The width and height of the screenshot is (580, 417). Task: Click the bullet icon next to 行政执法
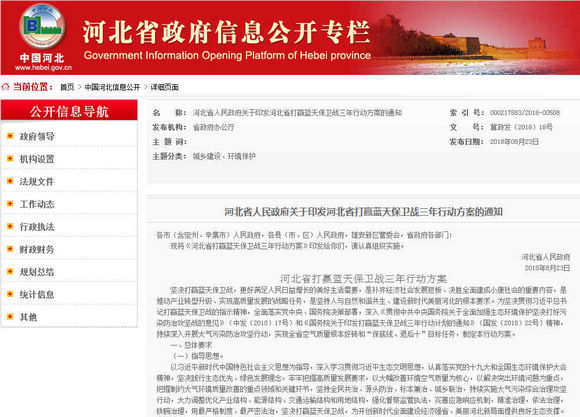click(x=10, y=226)
